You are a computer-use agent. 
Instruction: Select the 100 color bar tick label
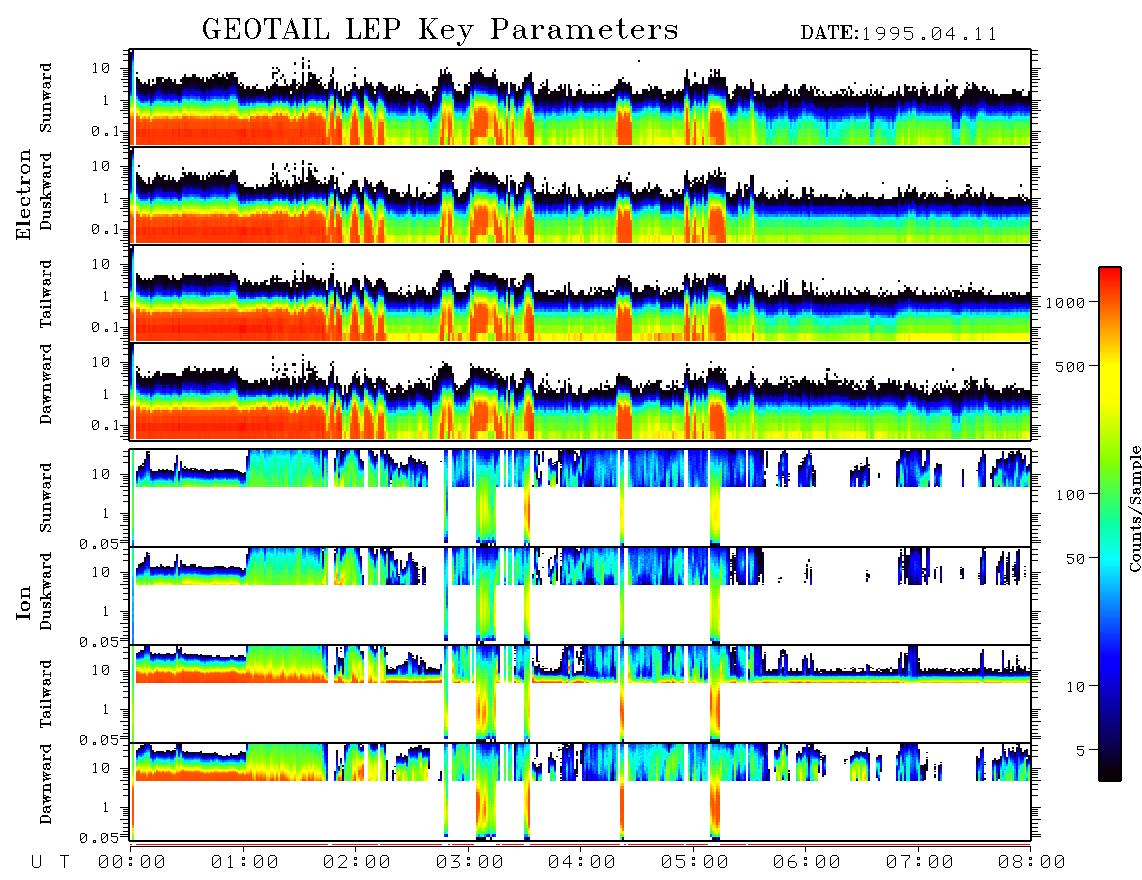(1070, 495)
